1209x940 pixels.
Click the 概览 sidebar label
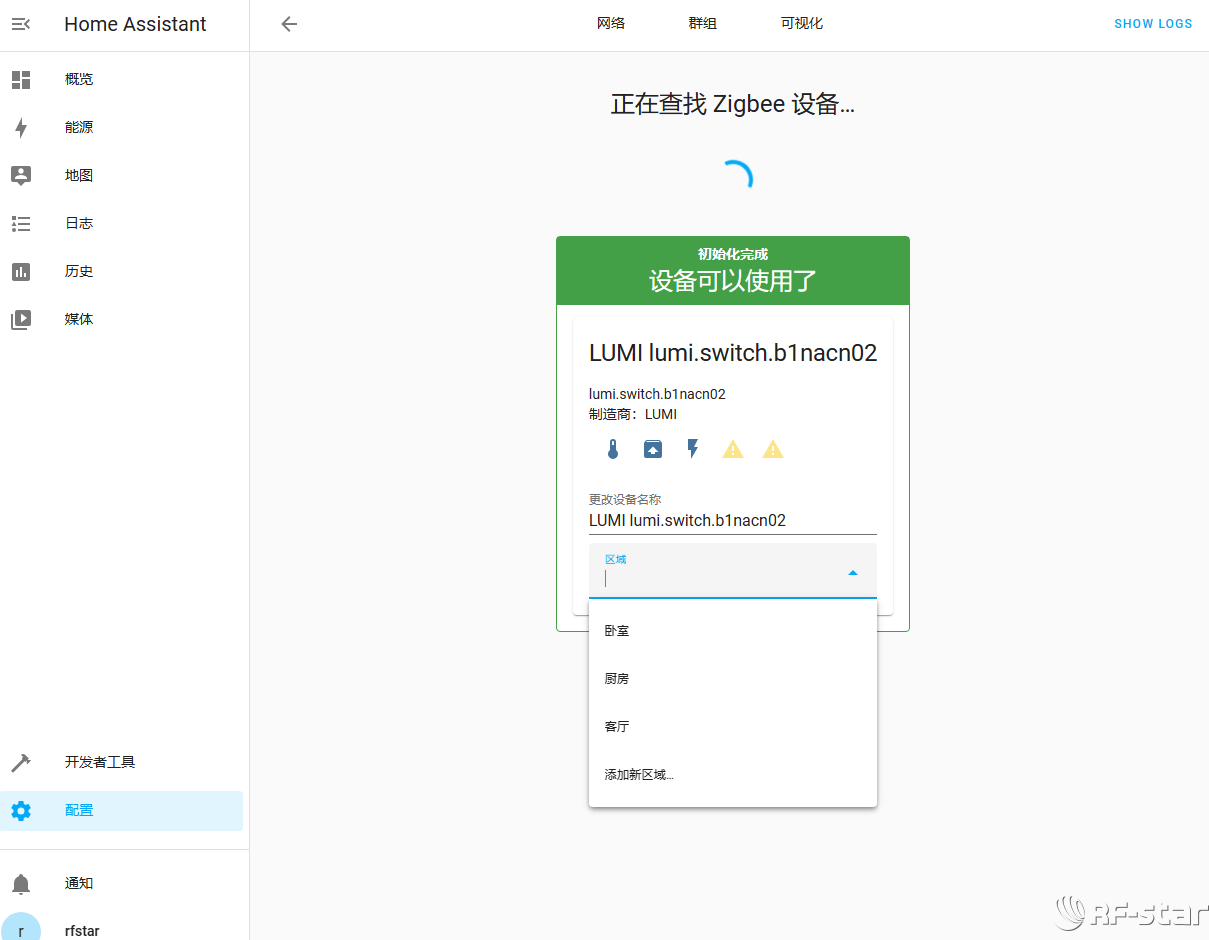tap(79, 80)
